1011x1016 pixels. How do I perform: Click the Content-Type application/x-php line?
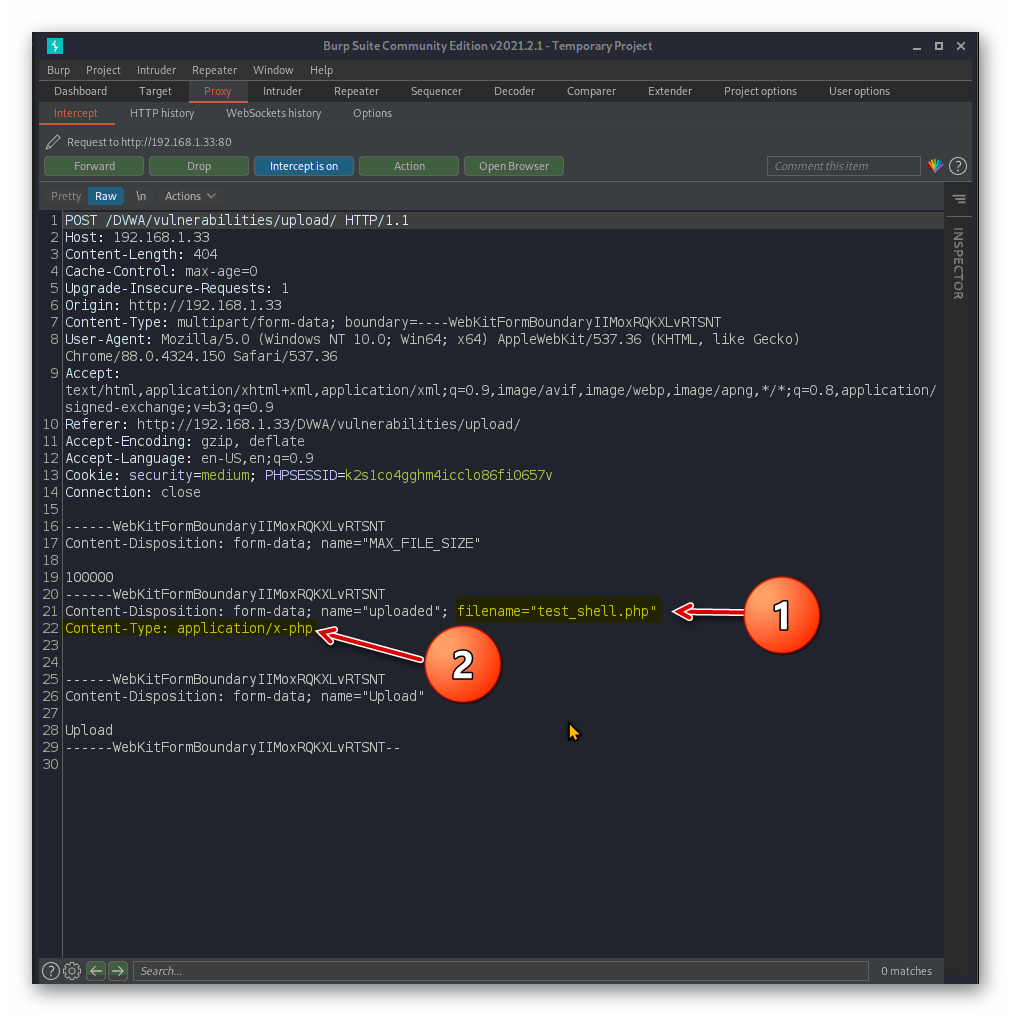point(189,628)
